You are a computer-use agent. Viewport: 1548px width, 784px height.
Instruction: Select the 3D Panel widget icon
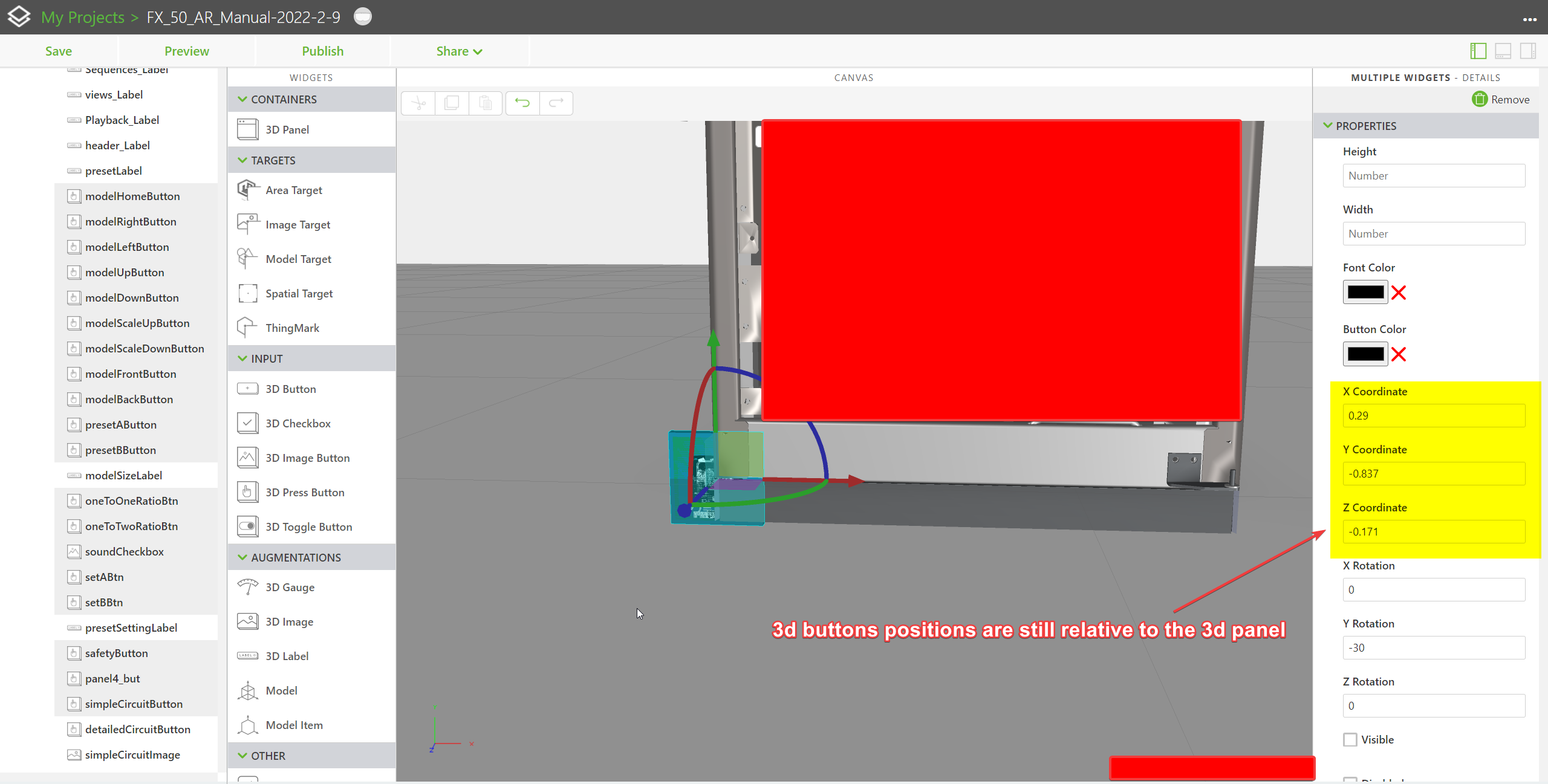[x=247, y=129]
